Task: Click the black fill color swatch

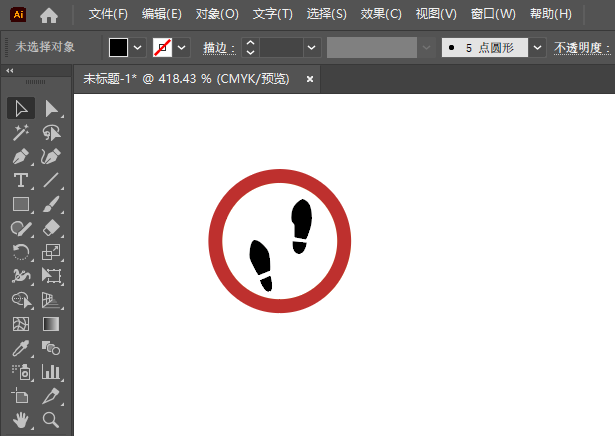Action: [x=118, y=47]
